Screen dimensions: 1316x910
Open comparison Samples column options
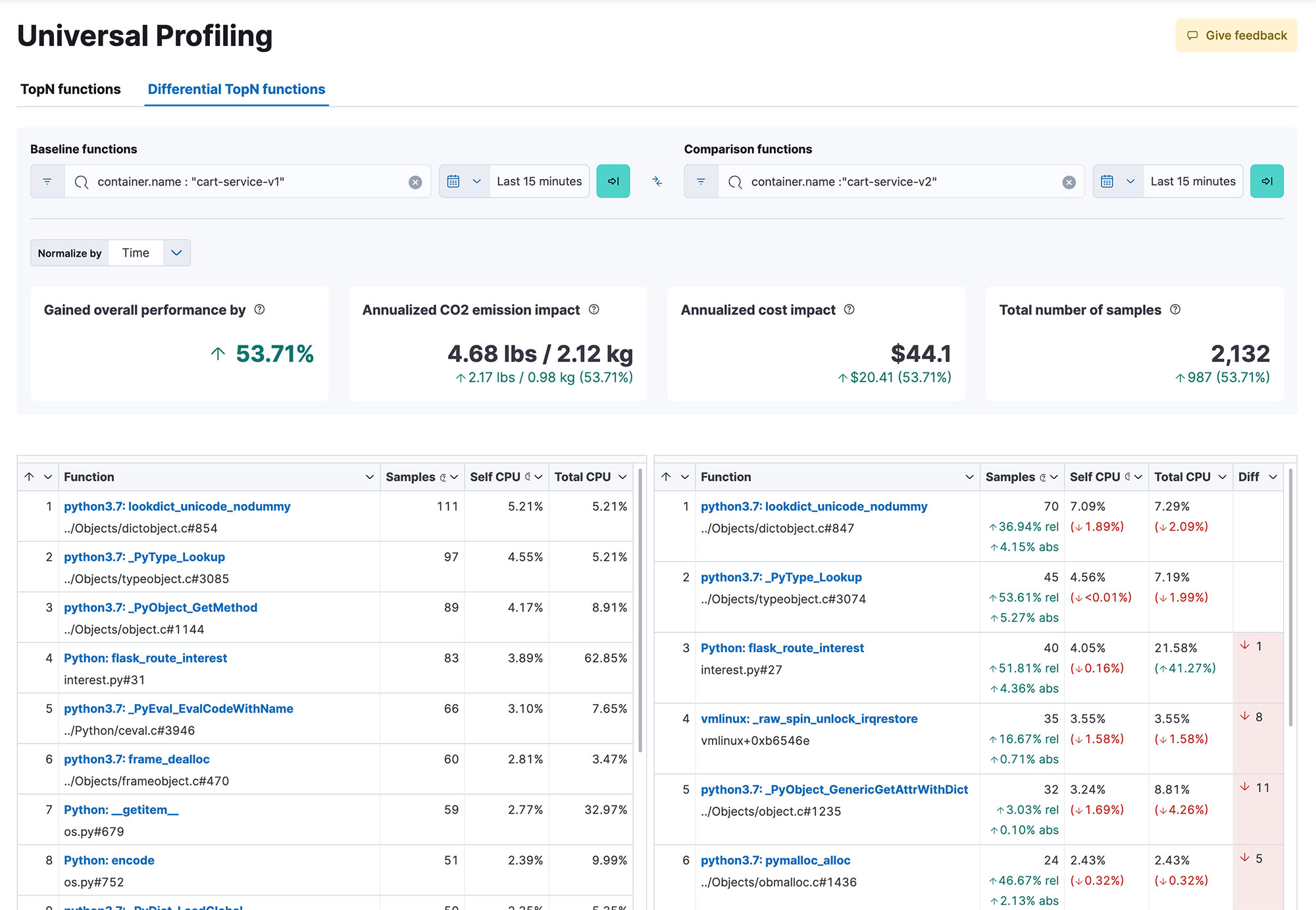coord(1054,477)
